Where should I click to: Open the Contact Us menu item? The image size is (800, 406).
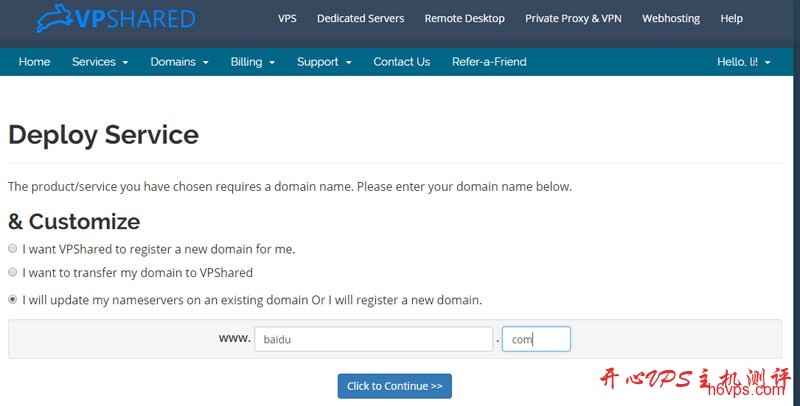402,62
